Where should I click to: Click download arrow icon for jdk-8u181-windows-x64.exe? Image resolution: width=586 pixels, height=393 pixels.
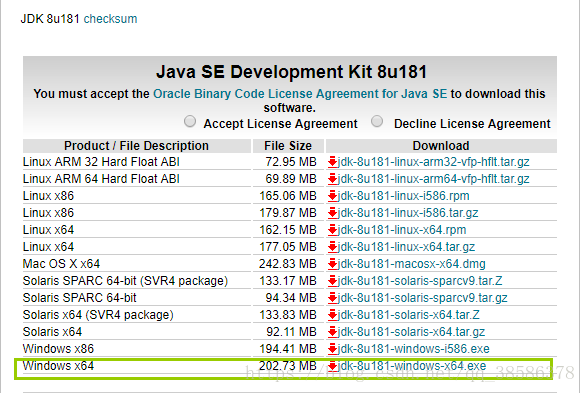click(x=332, y=366)
